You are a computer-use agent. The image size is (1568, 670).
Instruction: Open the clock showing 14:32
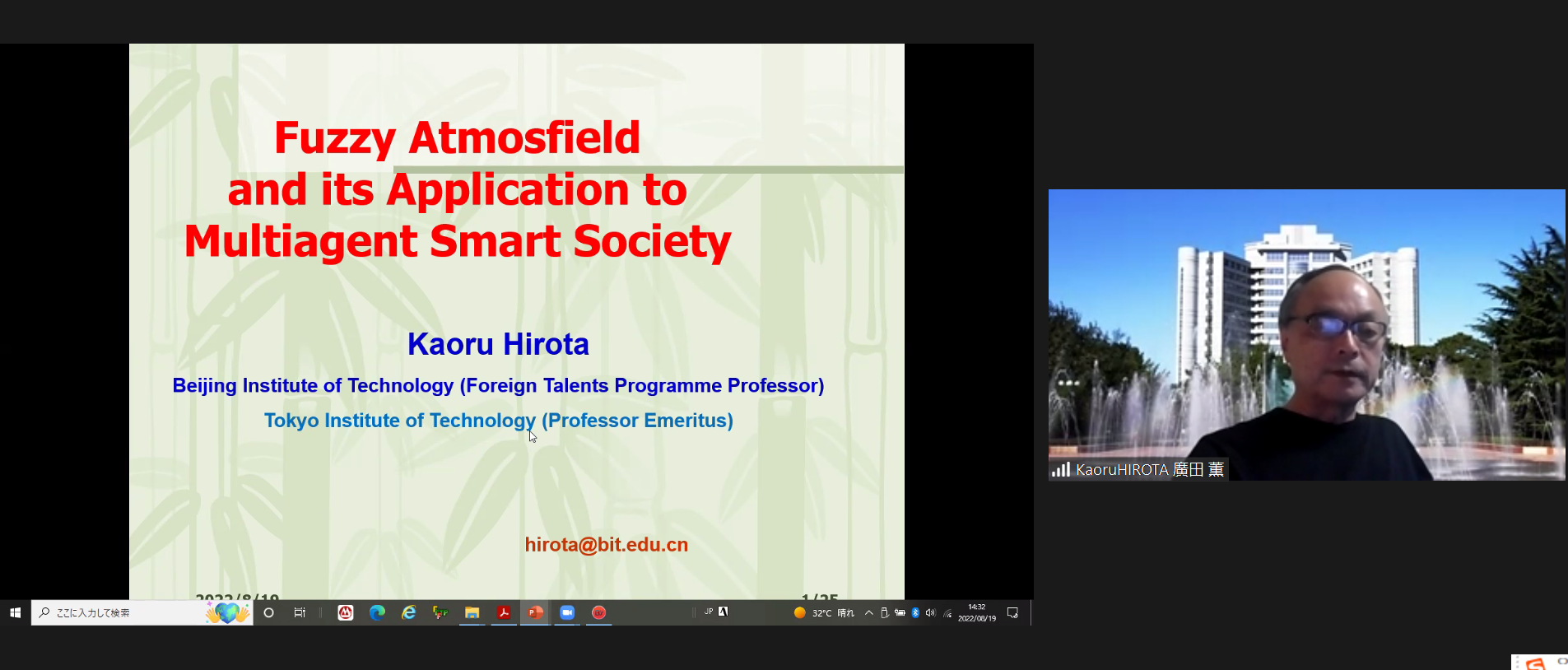[x=977, y=612]
